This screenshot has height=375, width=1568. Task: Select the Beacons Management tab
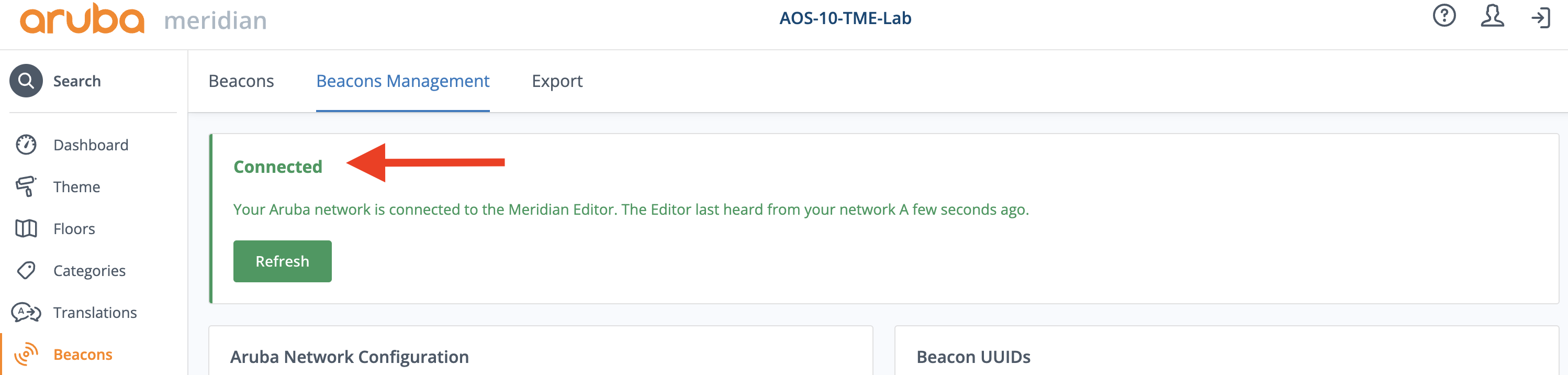point(402,81)
